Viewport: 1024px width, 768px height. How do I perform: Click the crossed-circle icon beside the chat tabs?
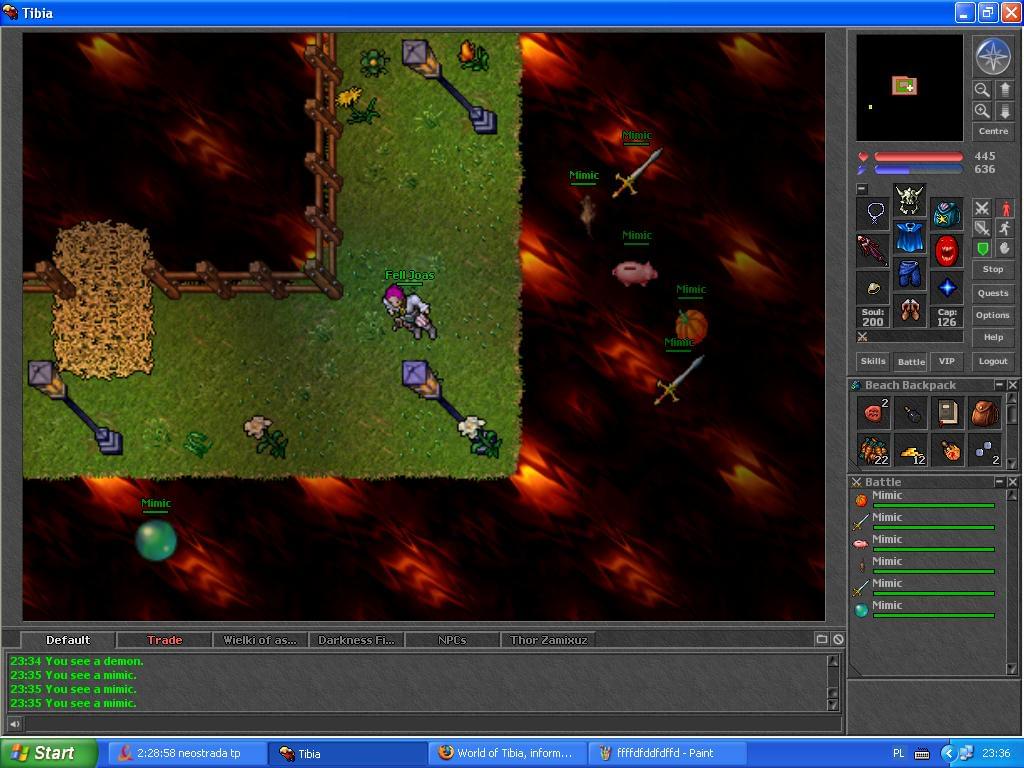click(839, 639)
